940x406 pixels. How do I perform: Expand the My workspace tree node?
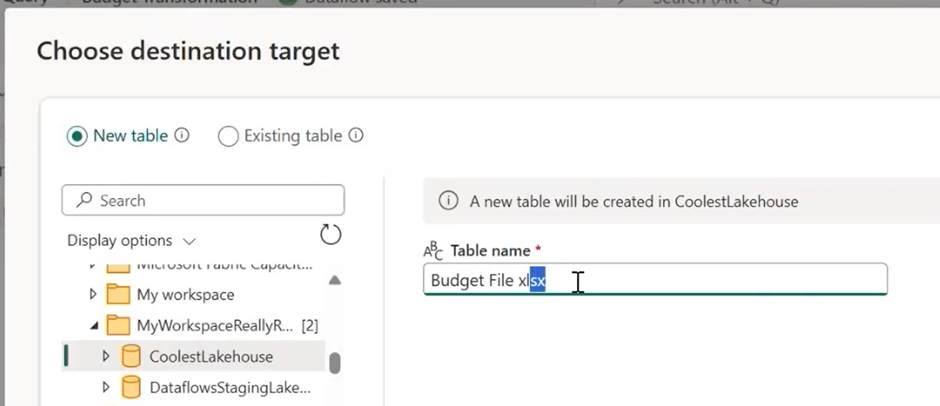pyautogui.click(x=93, y=295)
